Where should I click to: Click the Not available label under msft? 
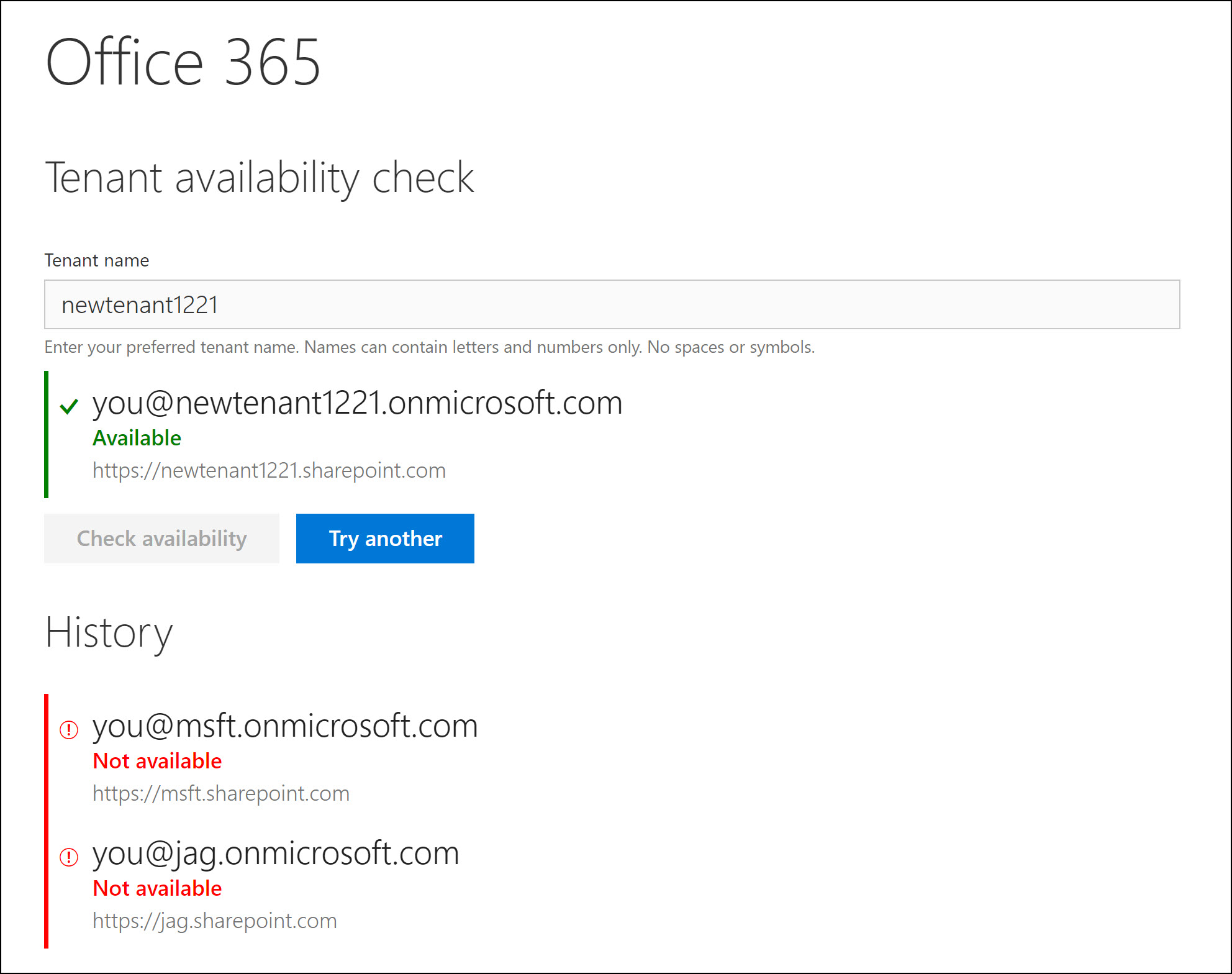tap(157, 761)
